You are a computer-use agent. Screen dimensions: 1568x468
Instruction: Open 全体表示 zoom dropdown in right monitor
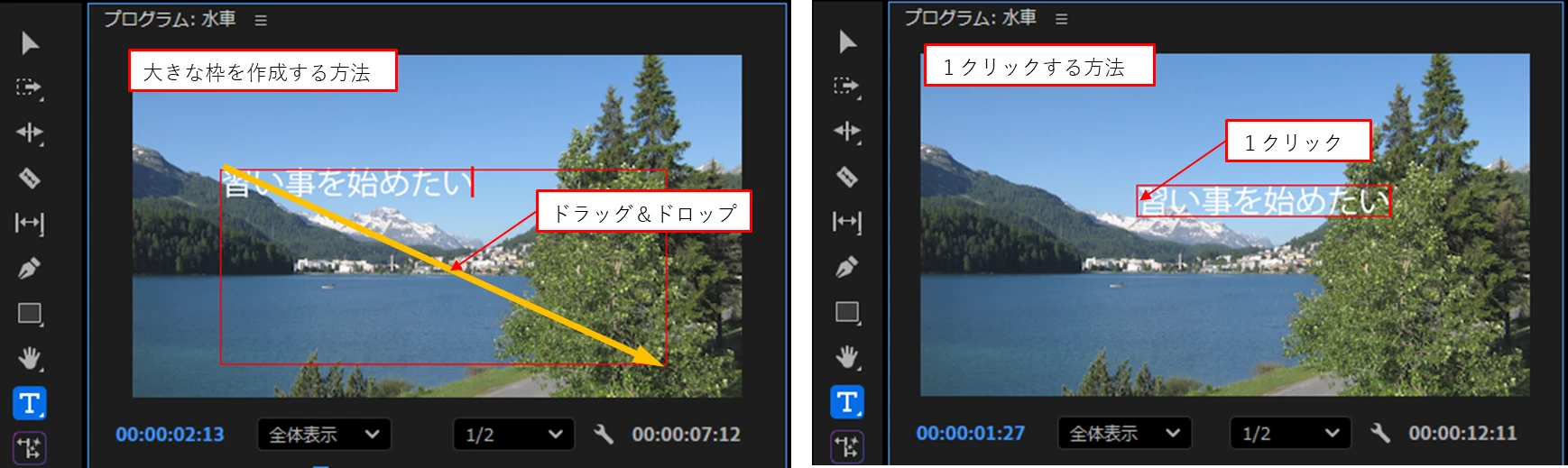click(x=1125, y=433)
